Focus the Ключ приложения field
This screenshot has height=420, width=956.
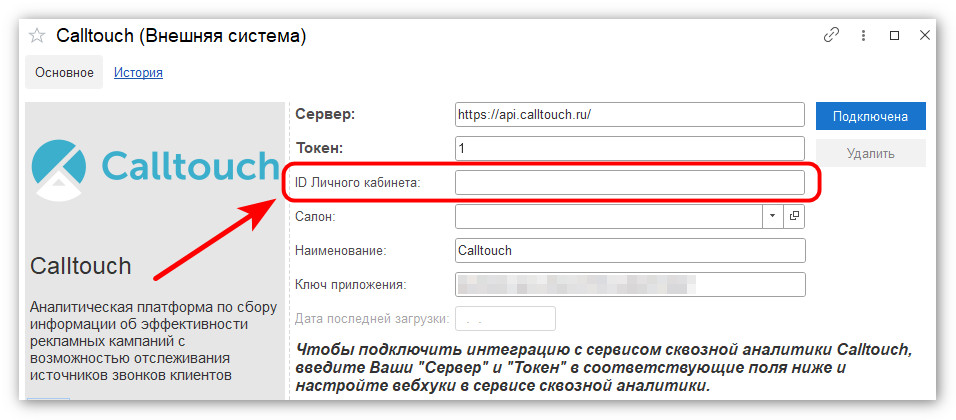(630, 284)
